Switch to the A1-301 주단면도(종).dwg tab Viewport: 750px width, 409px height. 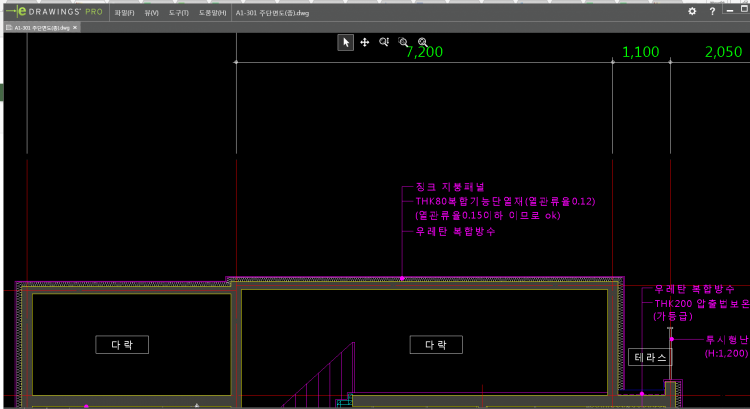pos(42,27)
